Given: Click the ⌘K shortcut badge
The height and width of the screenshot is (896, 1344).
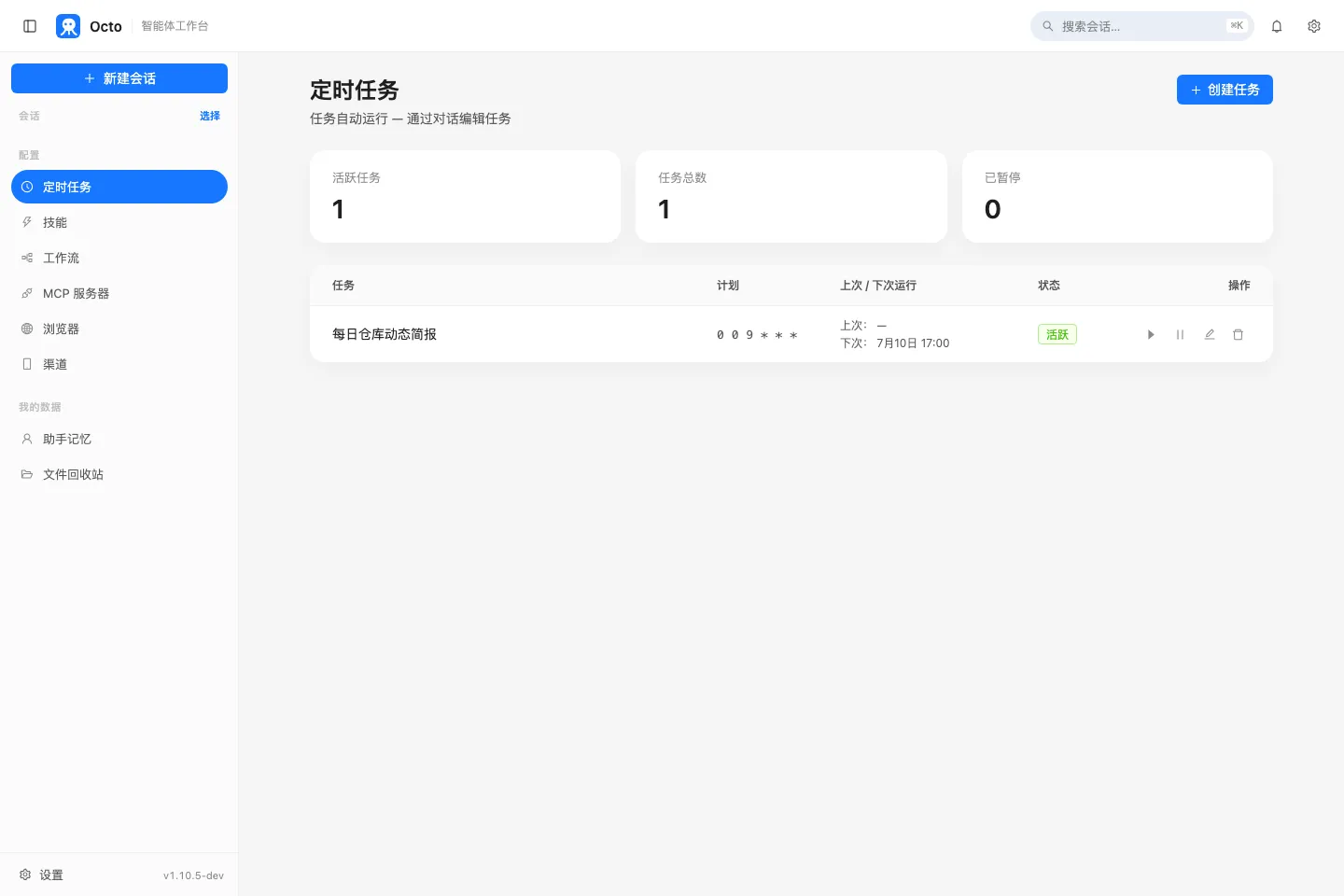Looking at the screenshot, I should [1237, 26].
